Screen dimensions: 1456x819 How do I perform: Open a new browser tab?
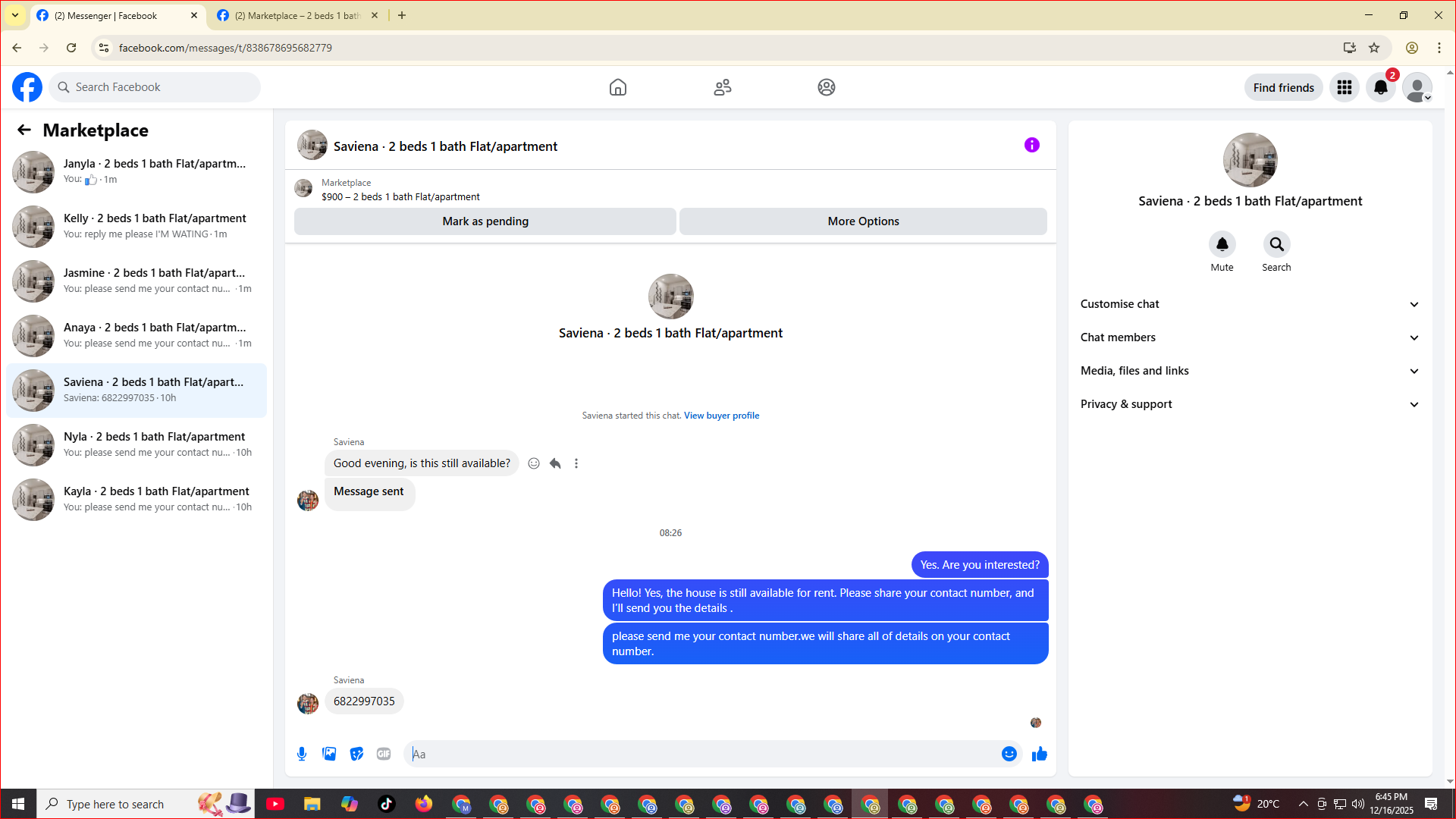402,15
